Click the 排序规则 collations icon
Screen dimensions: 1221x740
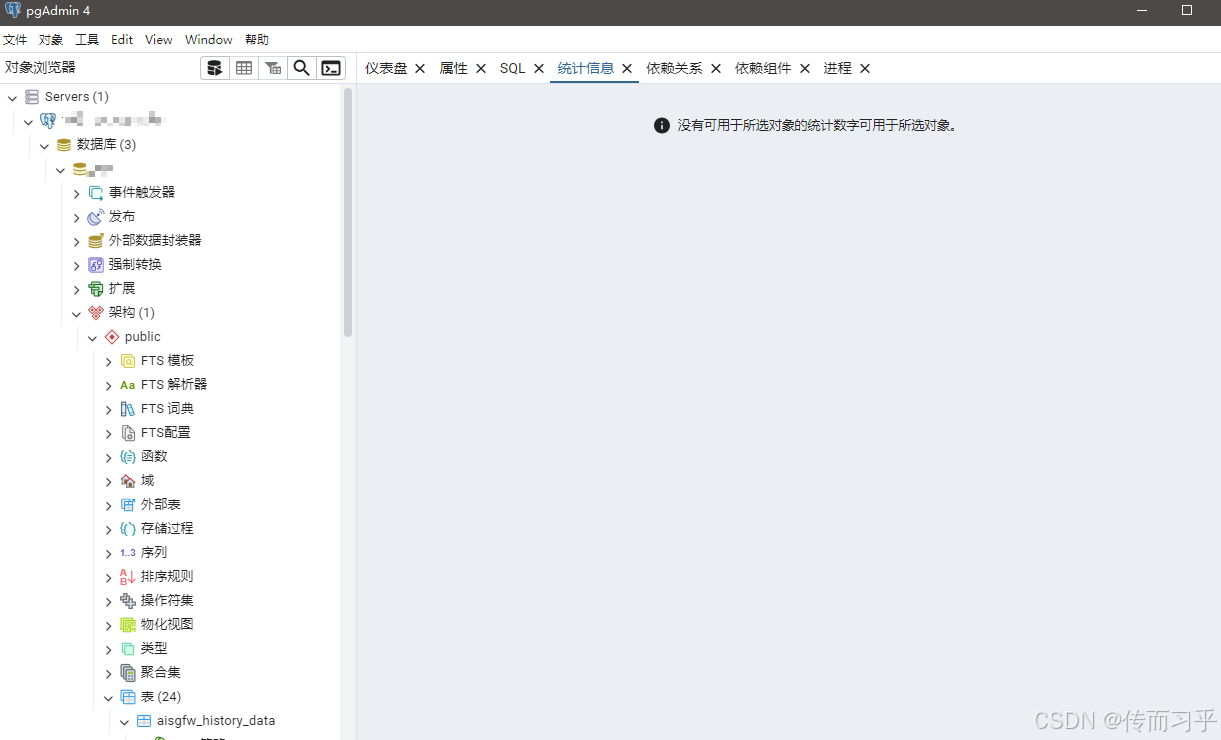point(128,577)
